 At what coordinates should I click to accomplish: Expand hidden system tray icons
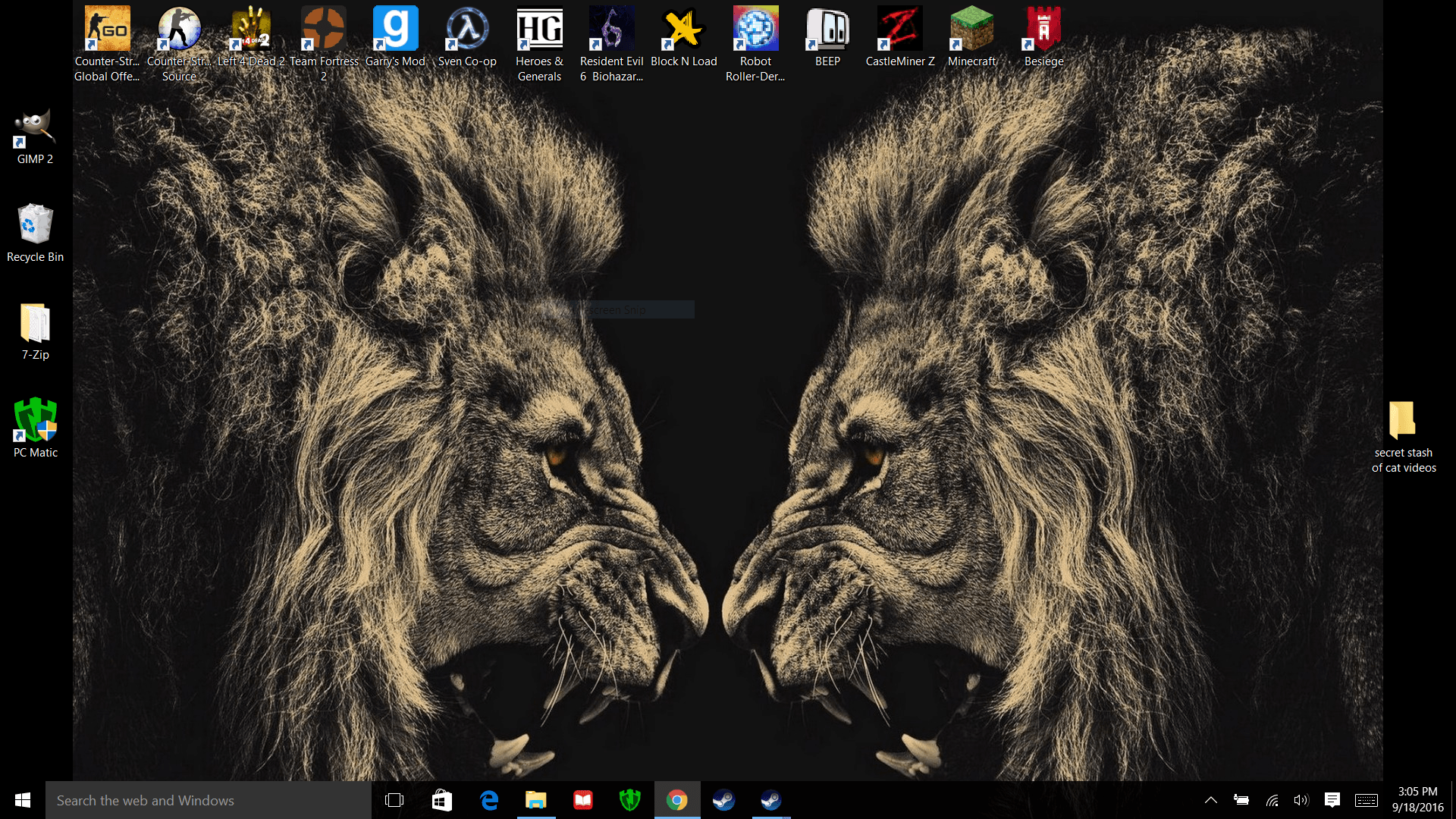click(1211, 800)
